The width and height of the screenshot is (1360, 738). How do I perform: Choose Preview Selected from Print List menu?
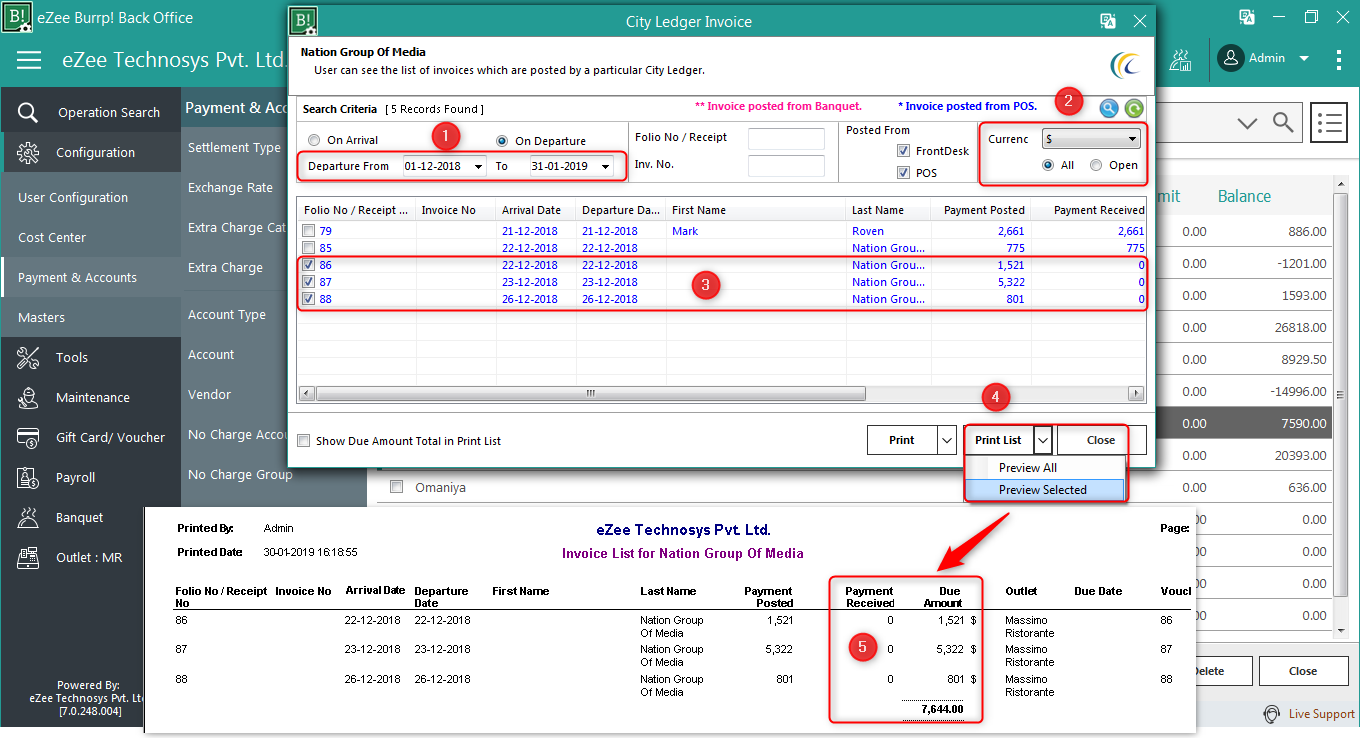click(1043, 490)
